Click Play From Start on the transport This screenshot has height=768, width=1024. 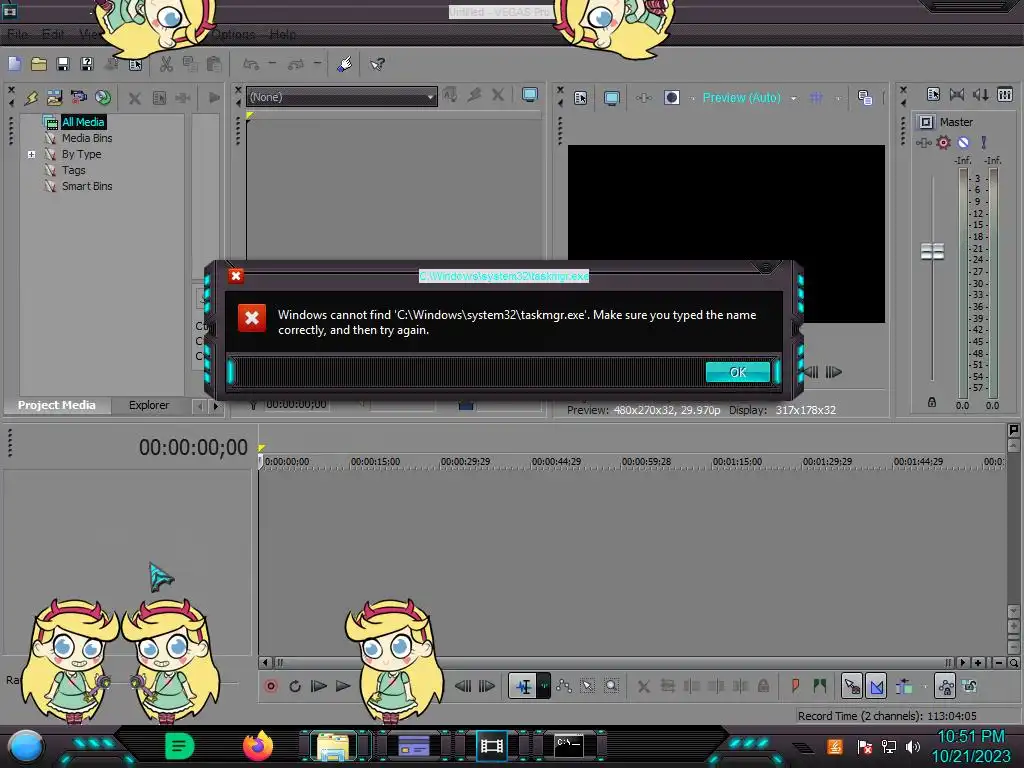click(x=319, y=686)
